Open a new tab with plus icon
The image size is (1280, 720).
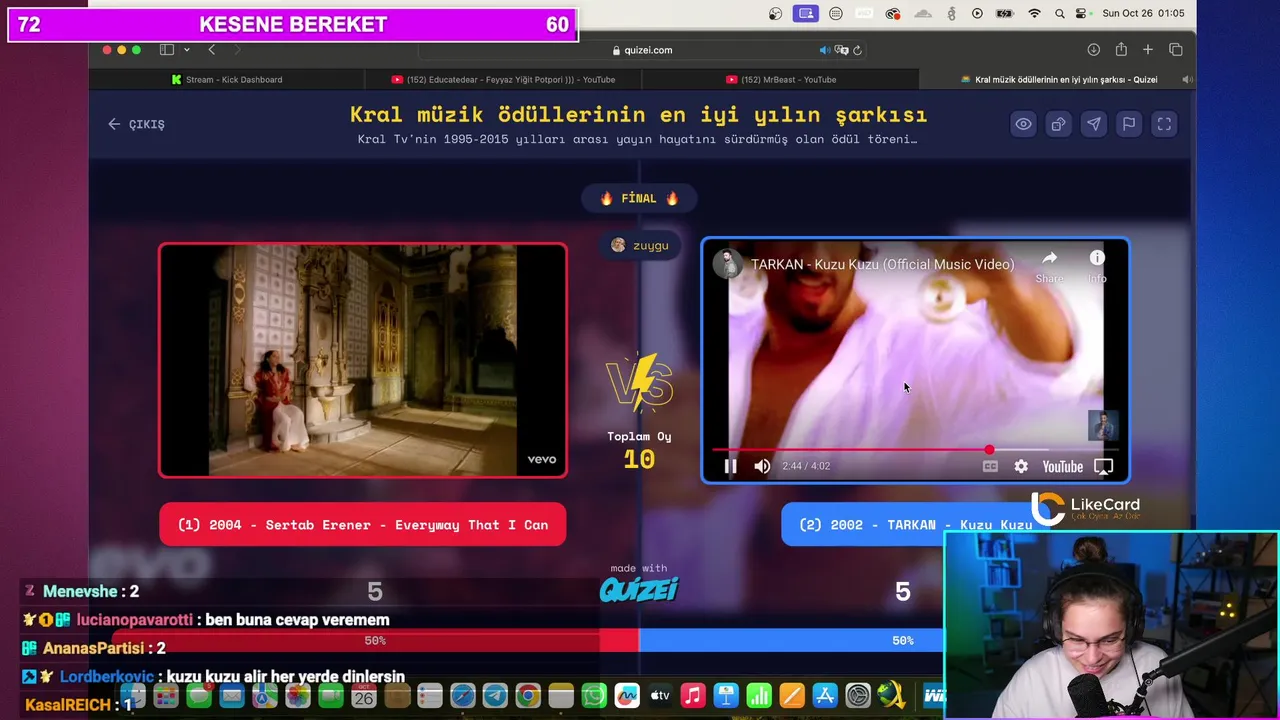[1148, 50]
